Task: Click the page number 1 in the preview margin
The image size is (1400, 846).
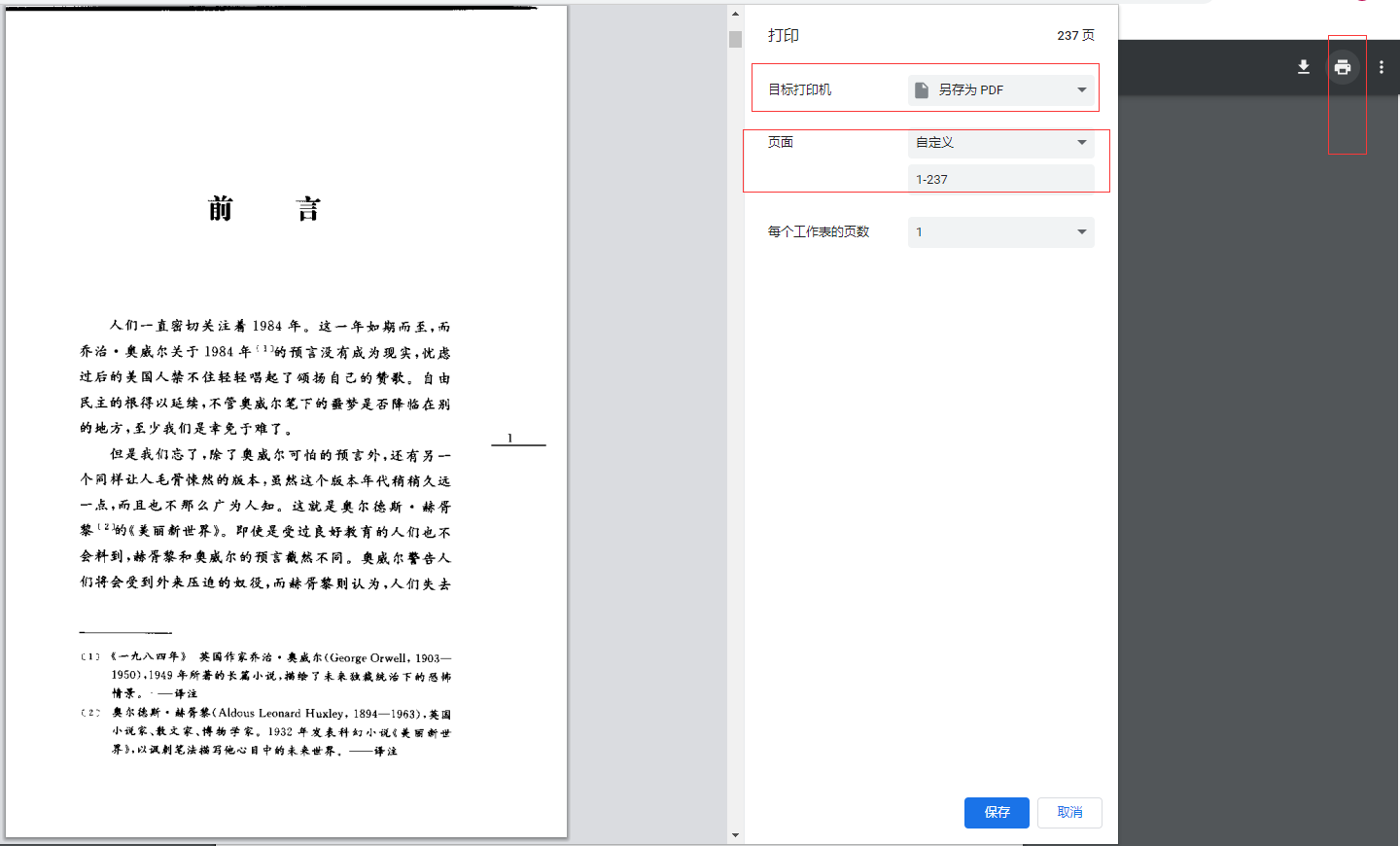Action: pos(509,438)
